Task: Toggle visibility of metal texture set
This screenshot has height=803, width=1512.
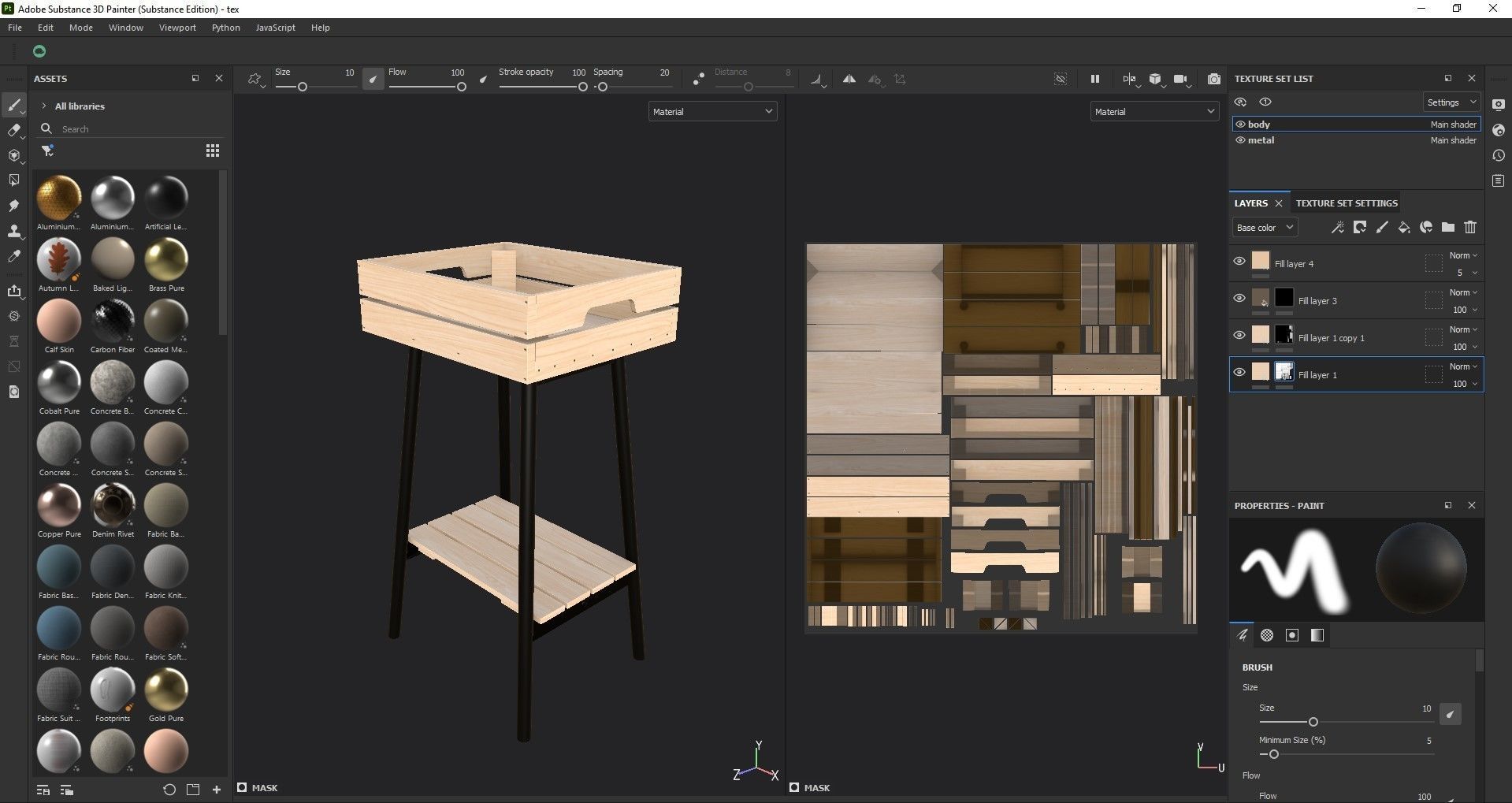Action: [x=1240, y=140]
